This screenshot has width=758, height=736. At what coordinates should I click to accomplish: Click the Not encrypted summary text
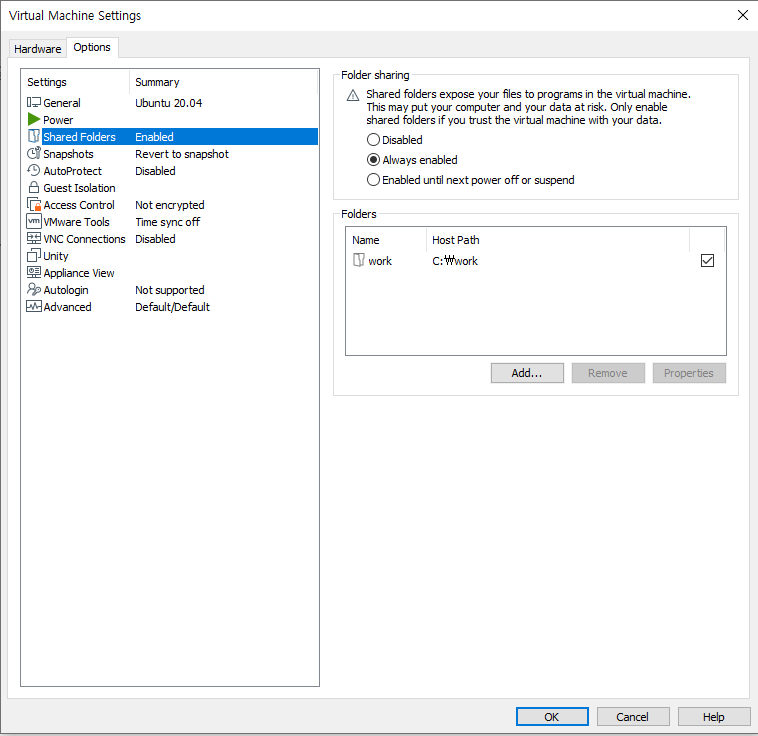coord(170,205)
